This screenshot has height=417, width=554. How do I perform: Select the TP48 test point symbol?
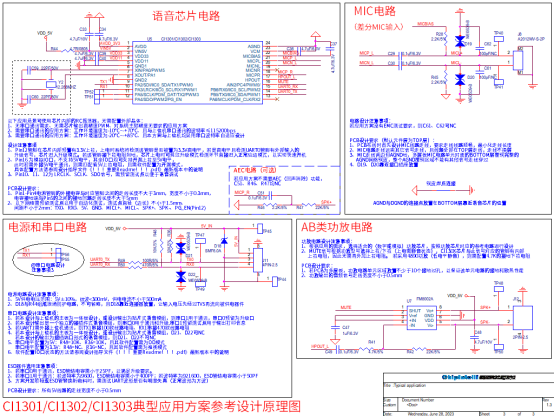coord(499,289)
